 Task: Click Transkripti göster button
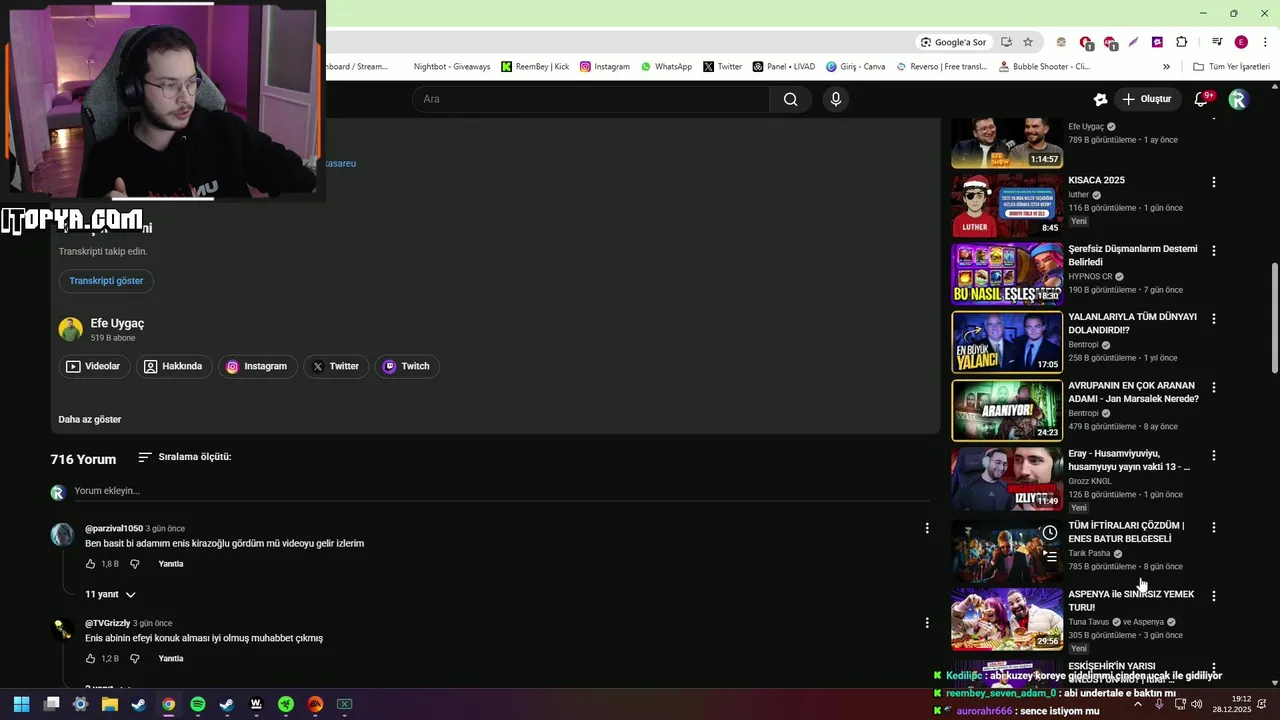(x=106, y=281)
